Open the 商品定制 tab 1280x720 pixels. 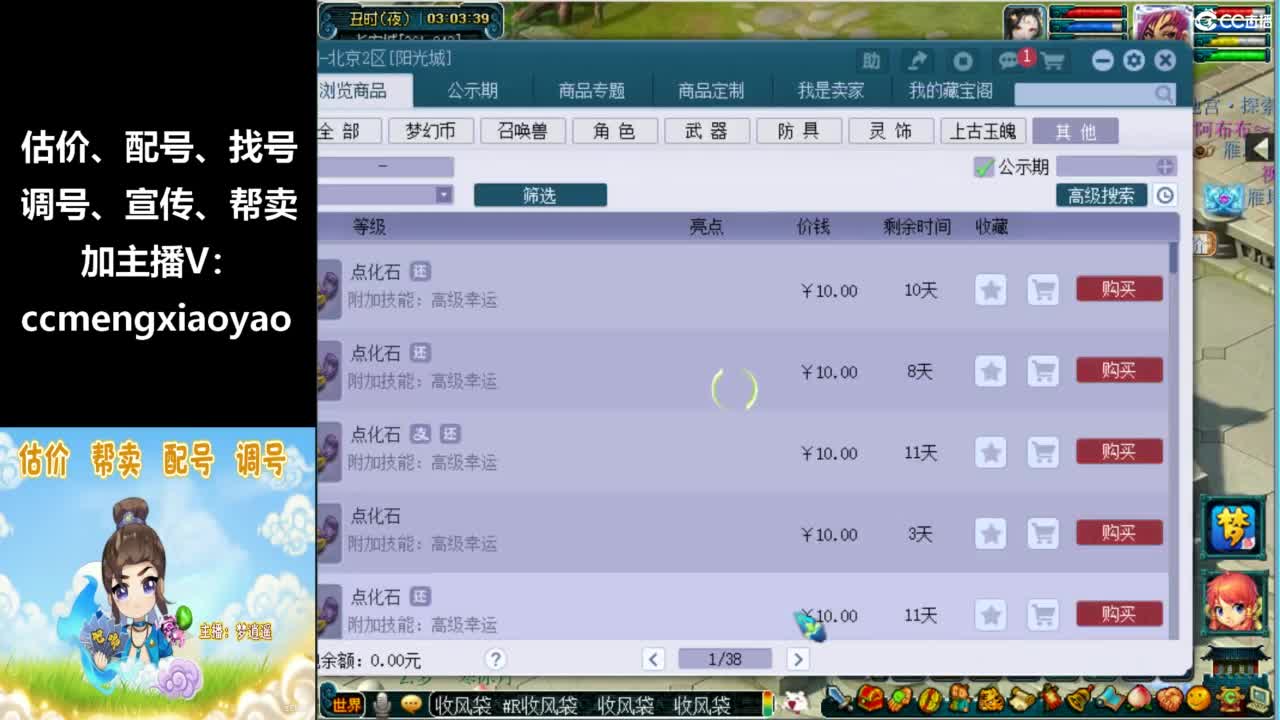click(x=711, y=91)
